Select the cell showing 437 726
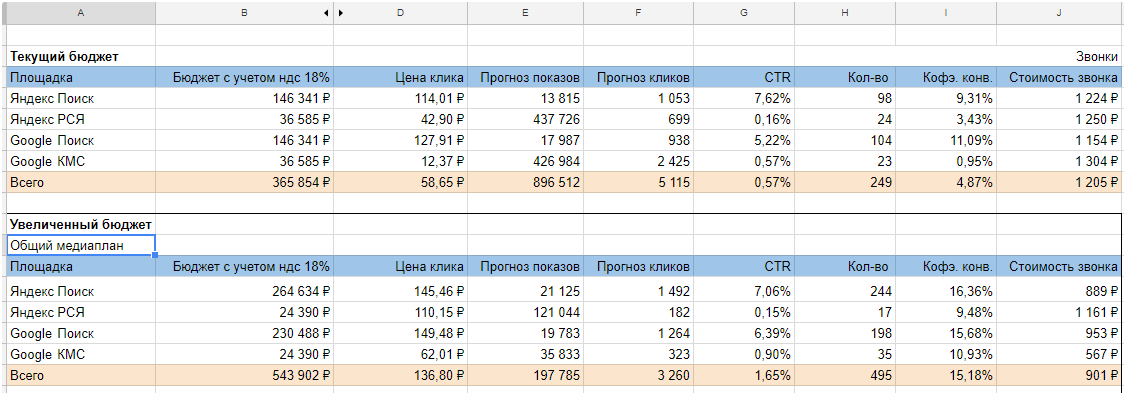1124x393 pixels. tap(525, 119)
